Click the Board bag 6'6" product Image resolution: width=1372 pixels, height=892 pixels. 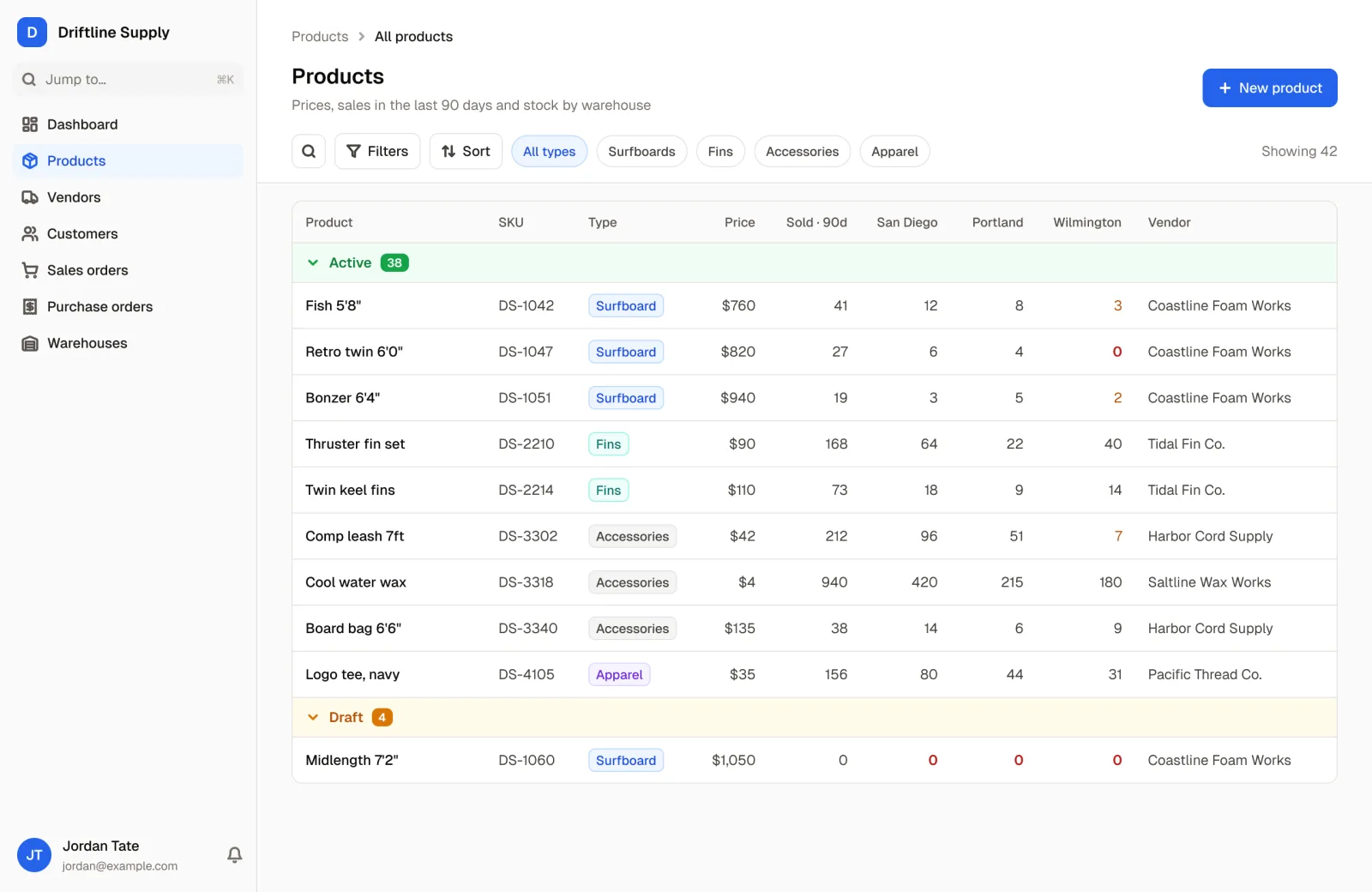point(353,629)
